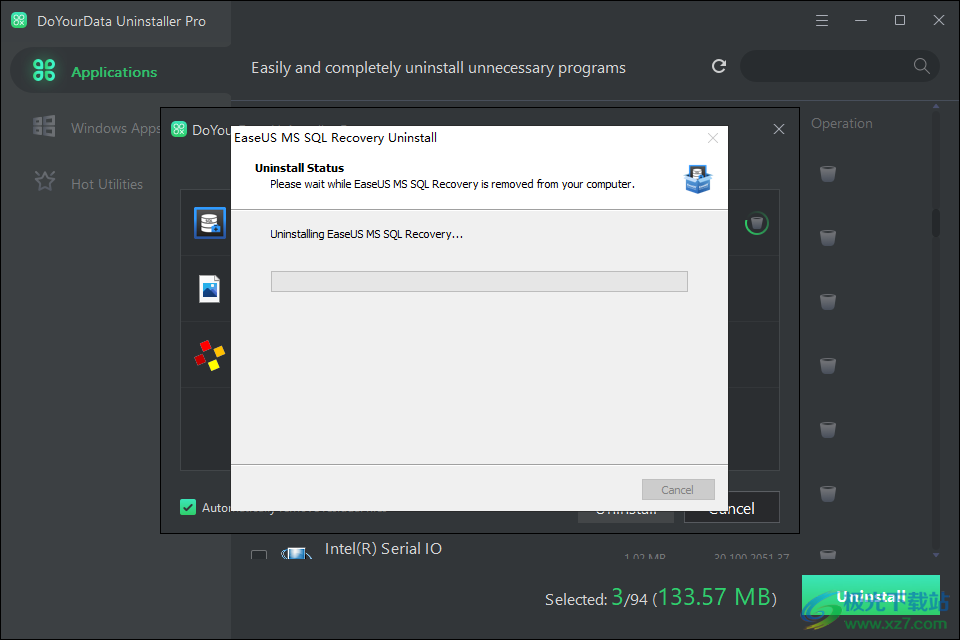Click the search magnifier icon
Screen dimensions: 960x640
pos(921,66)
